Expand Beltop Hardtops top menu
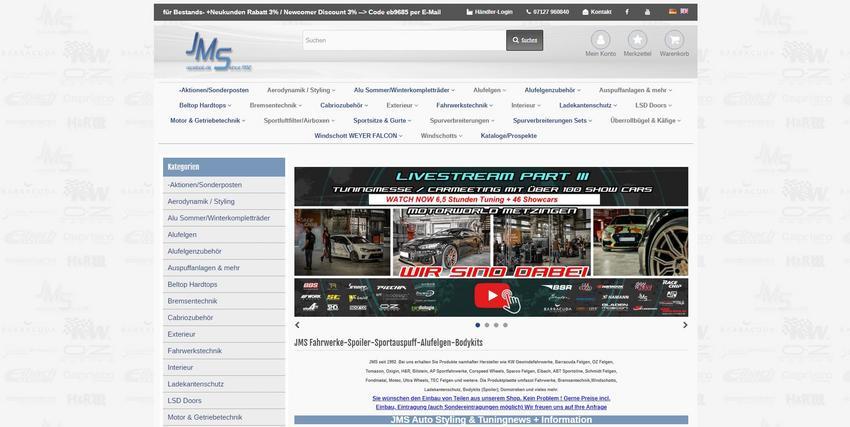The width and height of the screenshot is (850, 427). click(205, 106)
